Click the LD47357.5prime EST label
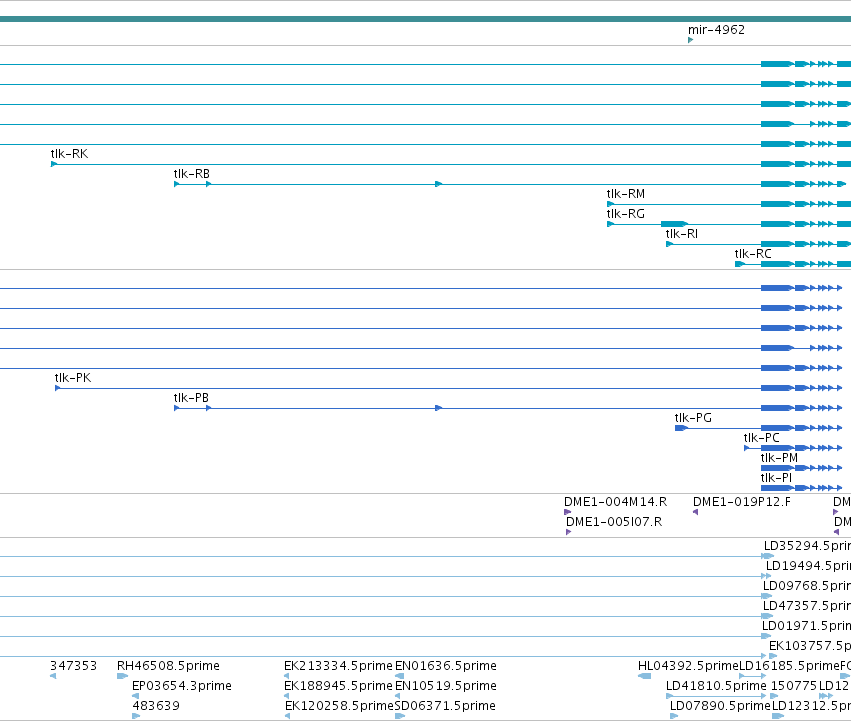The image size is (851, 721). tap(806, 606)
